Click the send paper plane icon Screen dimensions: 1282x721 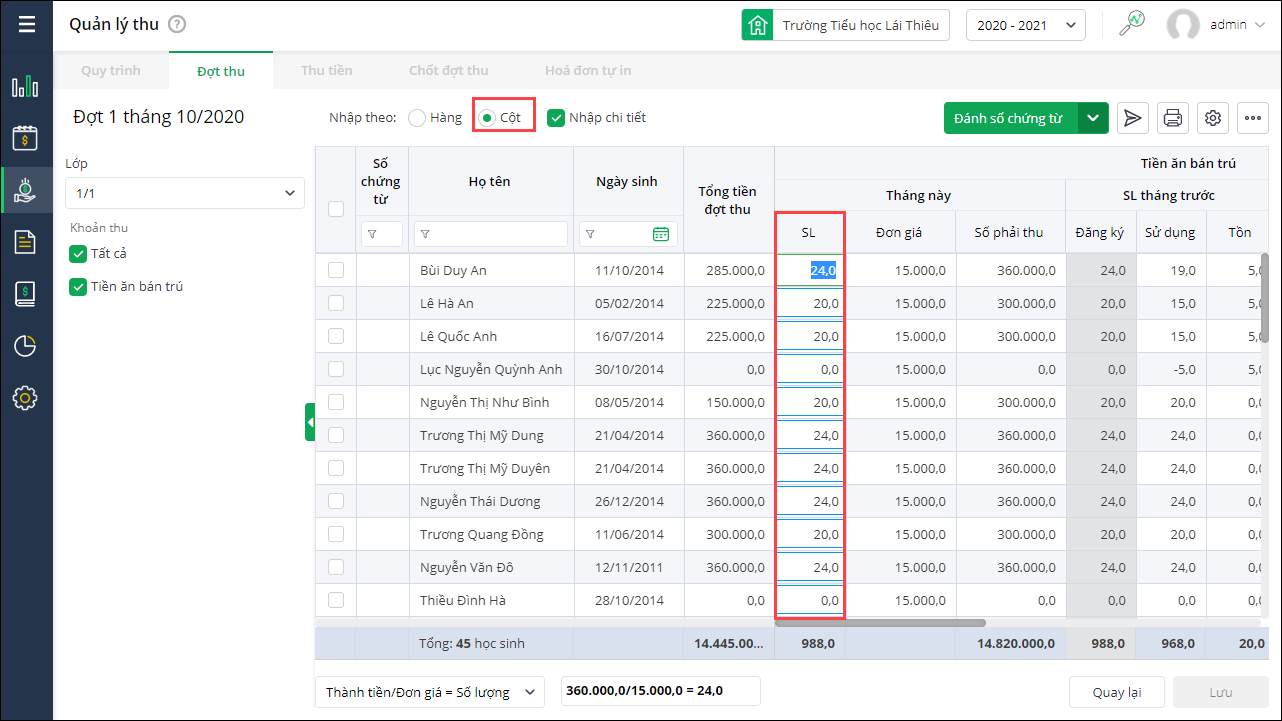pos(1132,118)
